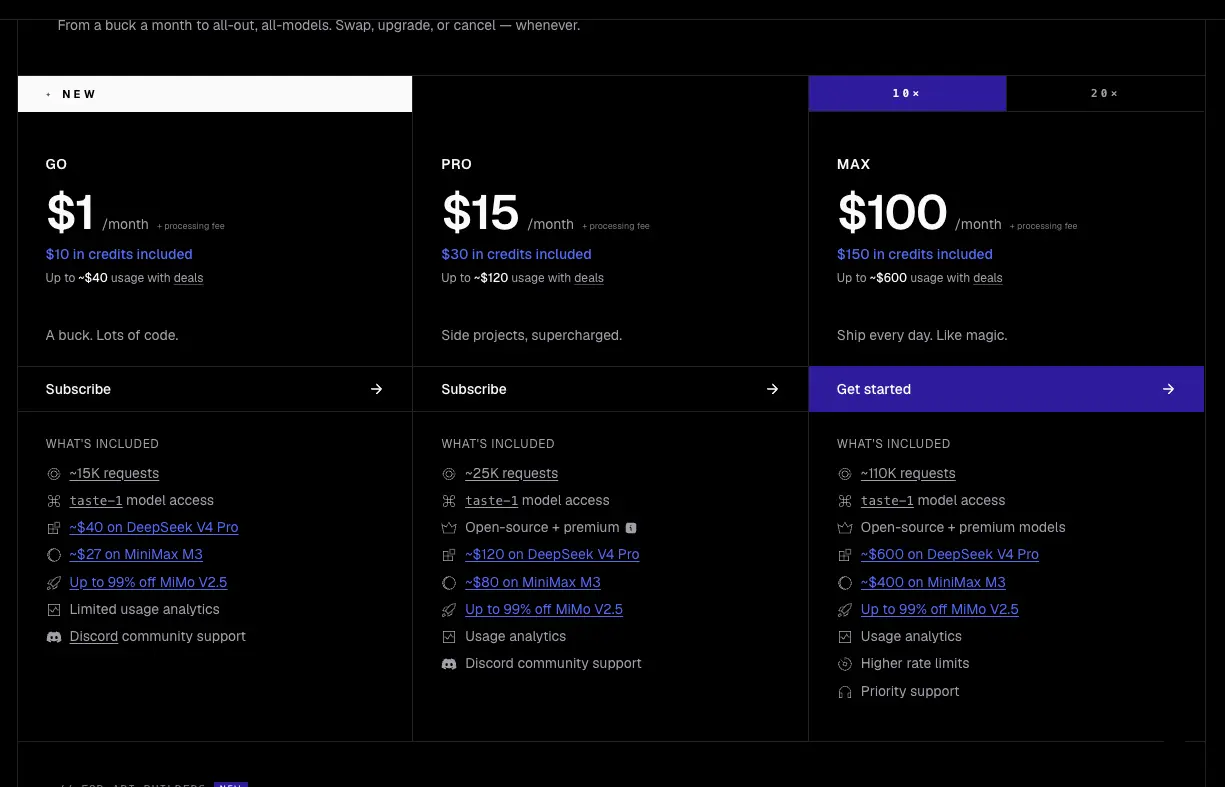Click Discord icon in GO plan list

[54, 636]
